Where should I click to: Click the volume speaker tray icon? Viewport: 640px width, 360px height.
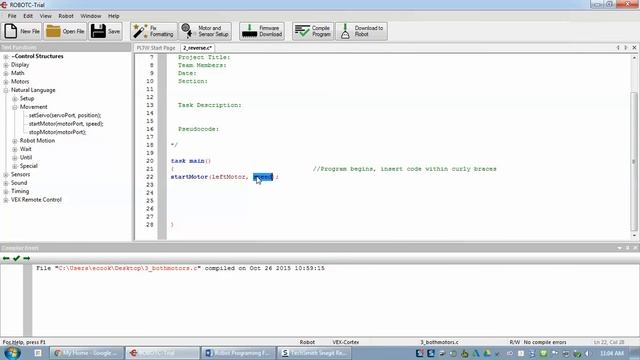(x=588, y=353)
